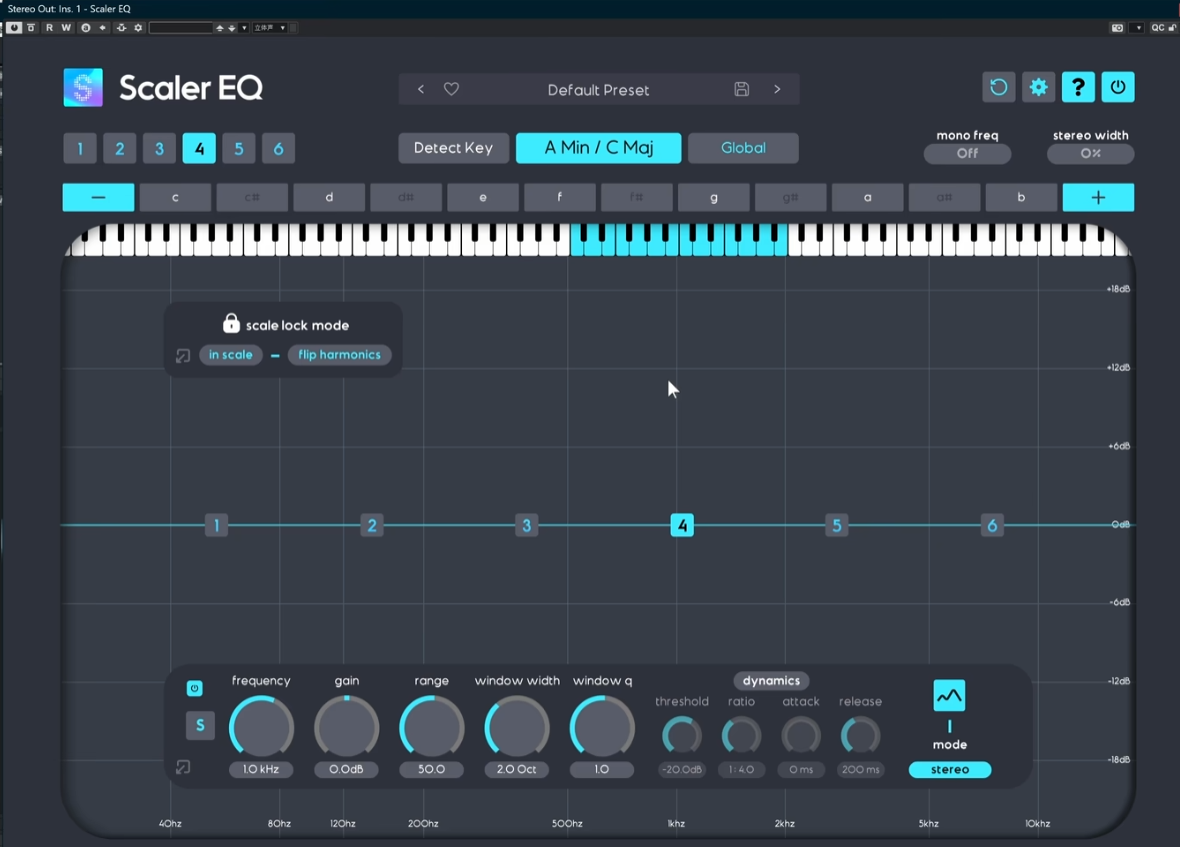Image resolution: width=1180 pixels, height=847 pixels.
Task: Open Default Preset name menu
Action: coord(598,90)
